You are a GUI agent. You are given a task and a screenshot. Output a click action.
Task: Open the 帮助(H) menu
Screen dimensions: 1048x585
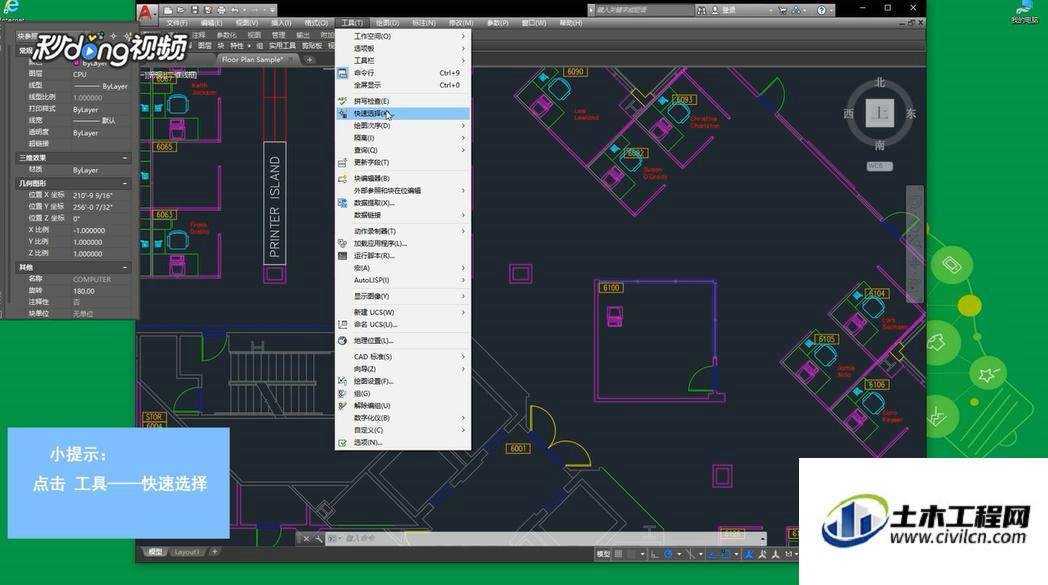pyautogui.click(x=570, y=23)
